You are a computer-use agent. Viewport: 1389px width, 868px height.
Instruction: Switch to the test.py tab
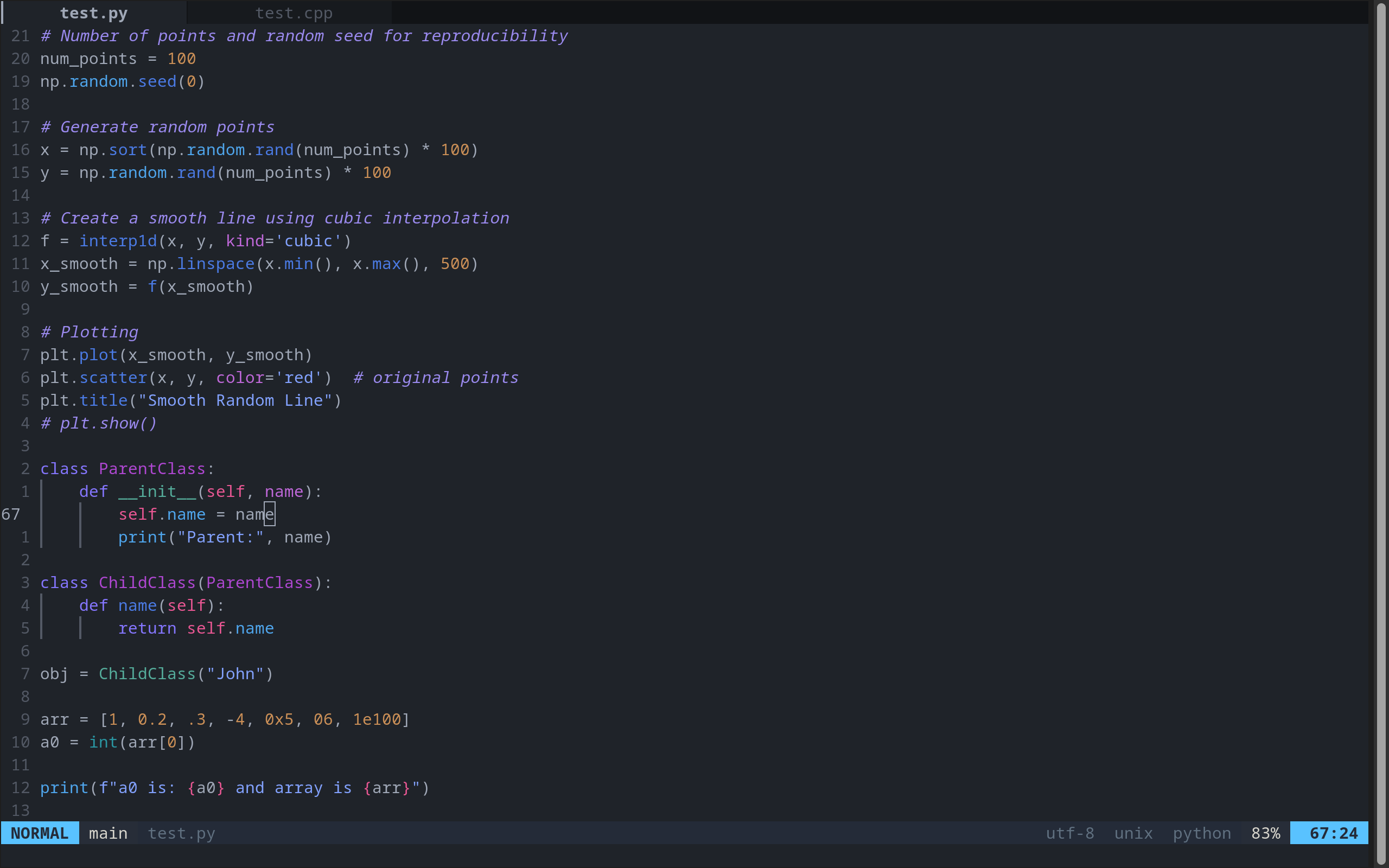pos(93,12)
